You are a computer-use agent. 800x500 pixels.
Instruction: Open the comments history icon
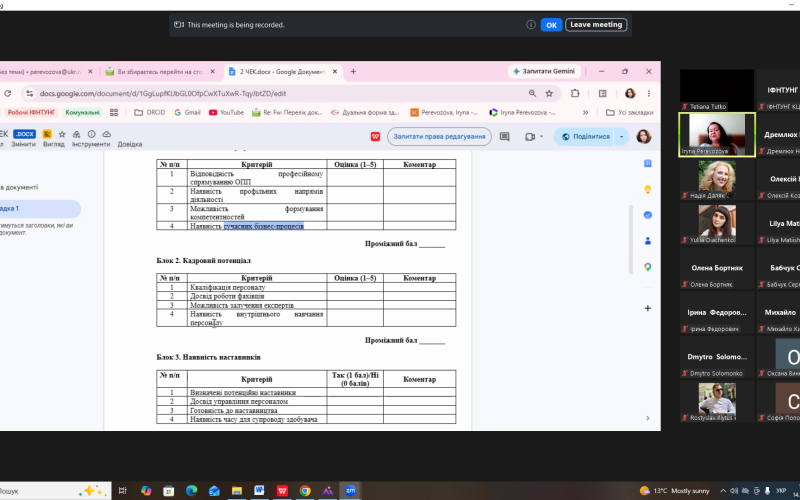click(x=505, y=137)
